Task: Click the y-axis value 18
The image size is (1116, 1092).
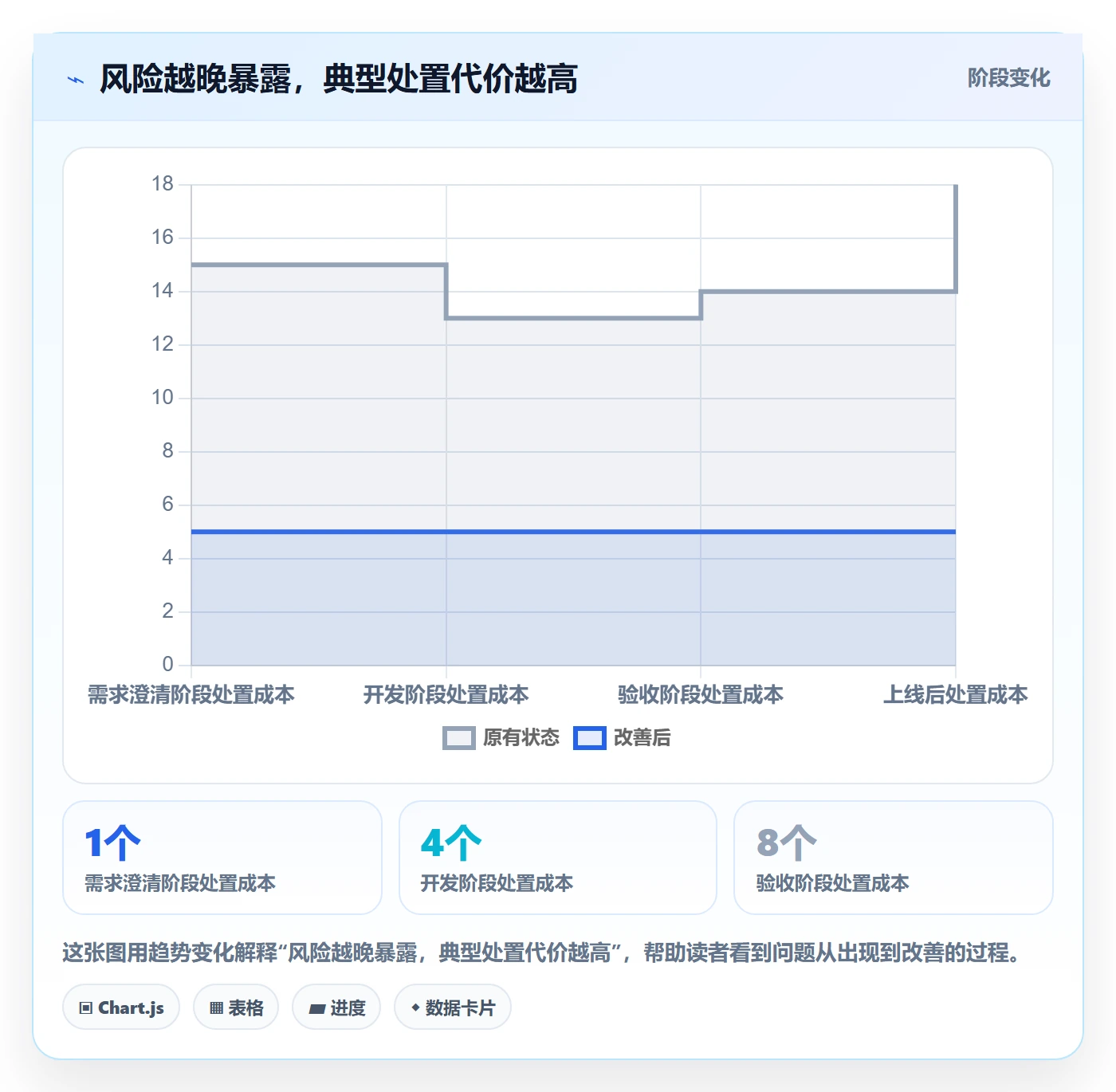Action: (x=163, y=184)
